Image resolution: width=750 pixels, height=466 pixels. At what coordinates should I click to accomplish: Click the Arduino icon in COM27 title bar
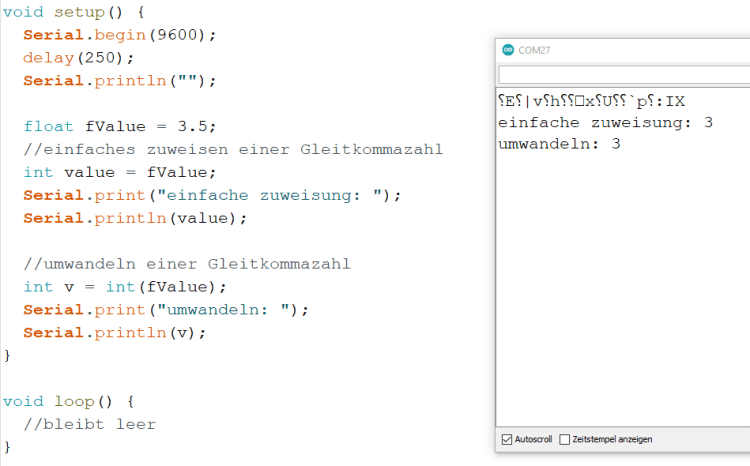[508, 50]
